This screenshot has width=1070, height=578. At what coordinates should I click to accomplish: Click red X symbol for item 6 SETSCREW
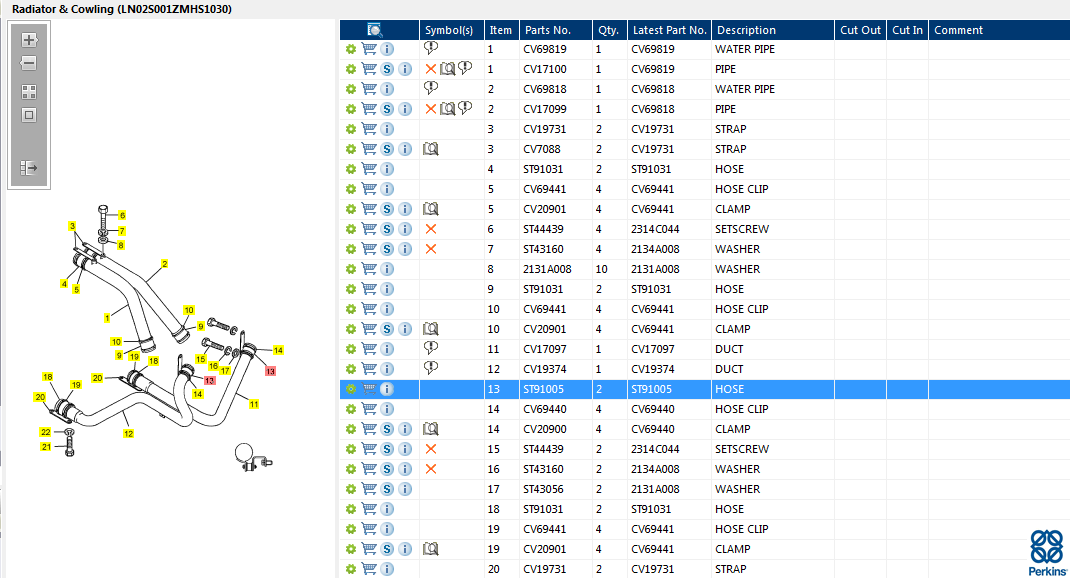pos(431,229)
